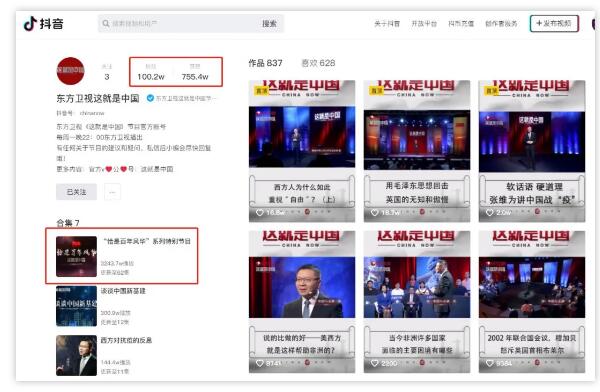The height and width of the screenshot is (392, 600).
Task: Open the three-dot more options button
Action: click(112, 192)
